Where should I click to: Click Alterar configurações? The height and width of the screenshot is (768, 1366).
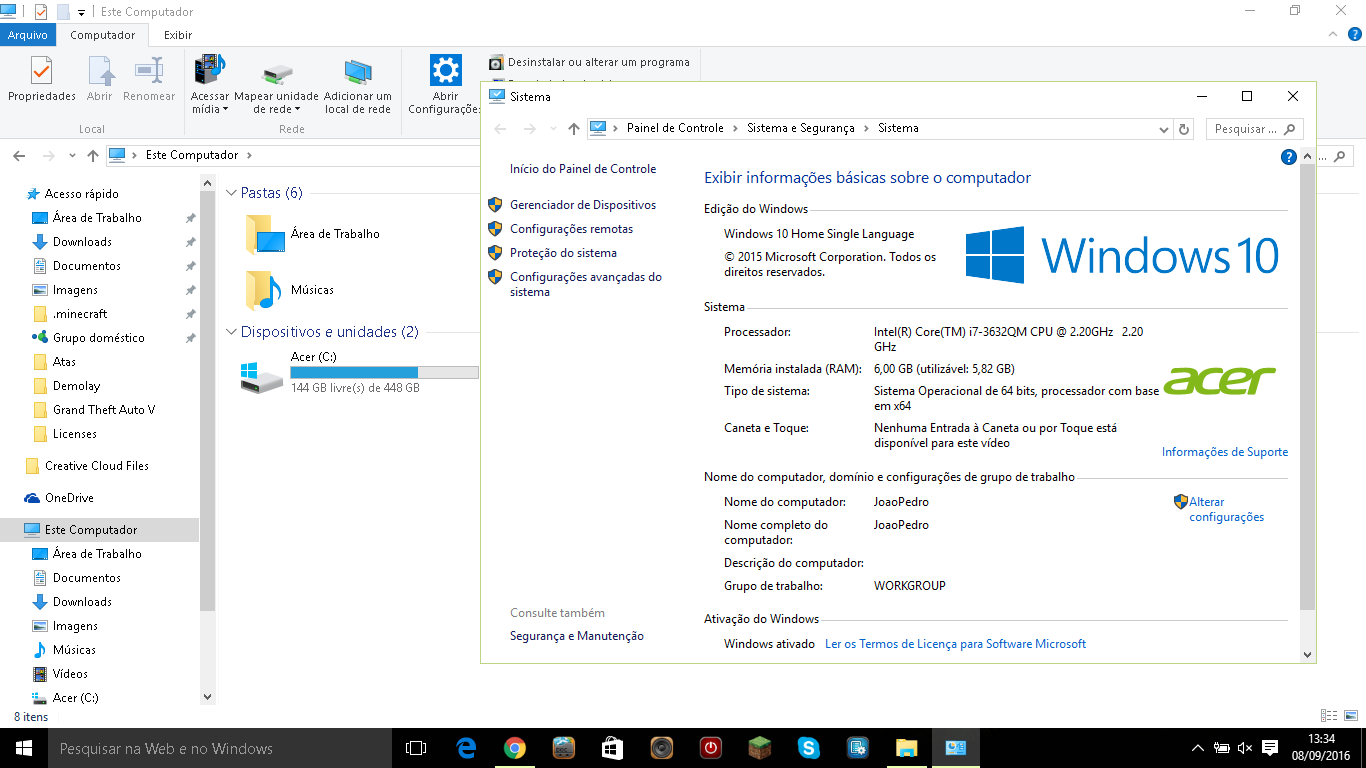point(1226,509)
